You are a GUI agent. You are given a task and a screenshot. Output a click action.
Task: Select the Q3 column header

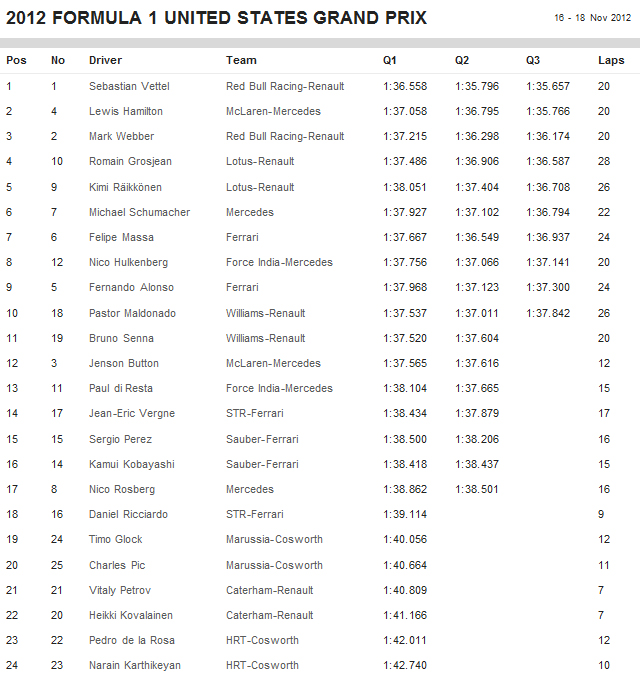pyautogui.click(x=533, y=60)
